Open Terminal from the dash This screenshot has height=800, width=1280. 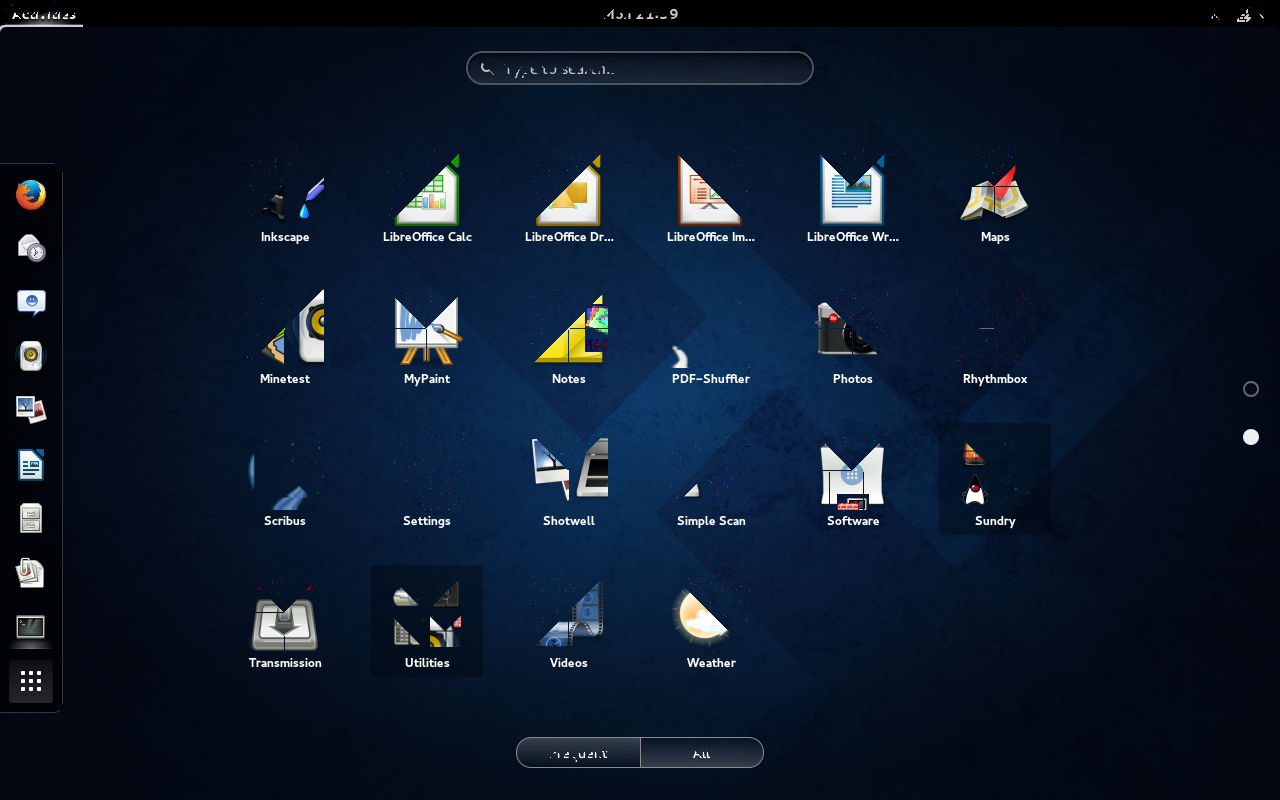click(31, 628)
